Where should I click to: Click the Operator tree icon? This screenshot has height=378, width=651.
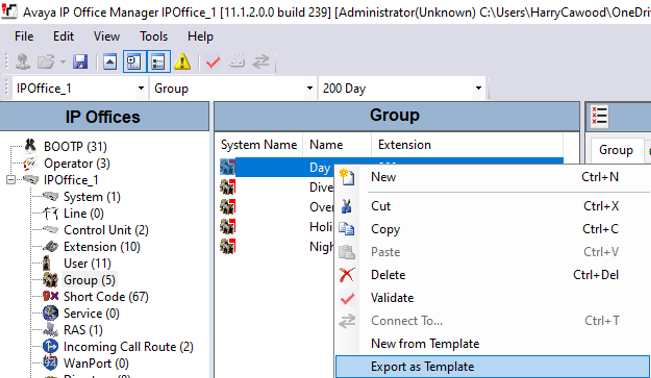coord(30,163)
